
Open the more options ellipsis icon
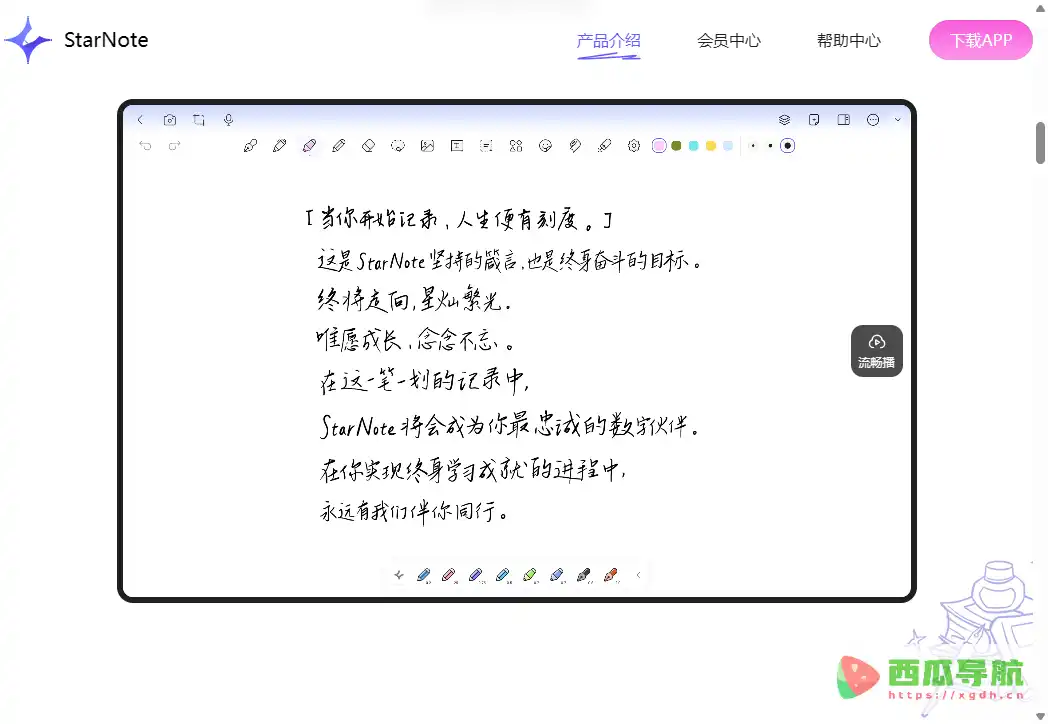[873, 120]
